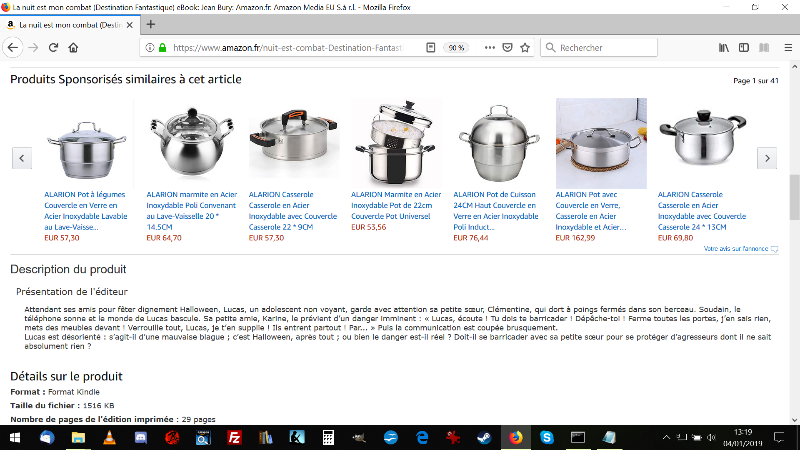Show next sponsored products with right arrow
Image resolution: width=800 pixels, height=450 pixels.
click(x=767, y=158)
